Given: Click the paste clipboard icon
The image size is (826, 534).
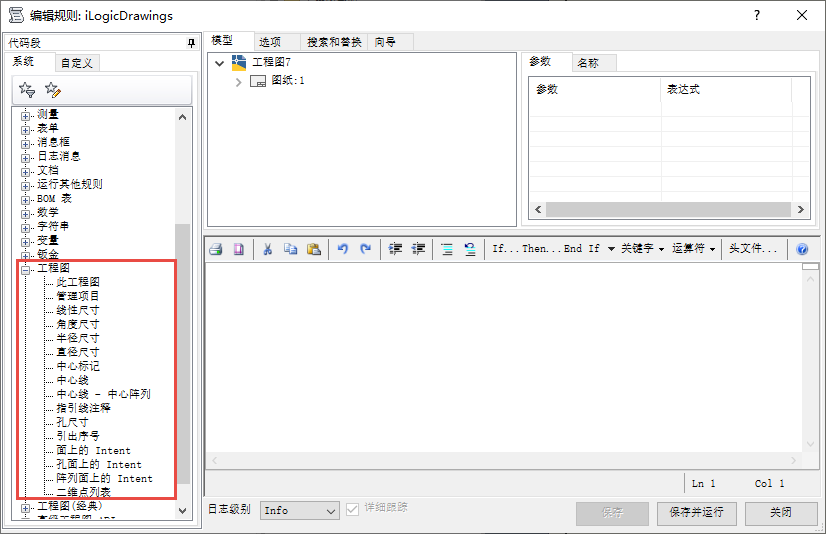Looking at the screenshot, I should point(314,249).
